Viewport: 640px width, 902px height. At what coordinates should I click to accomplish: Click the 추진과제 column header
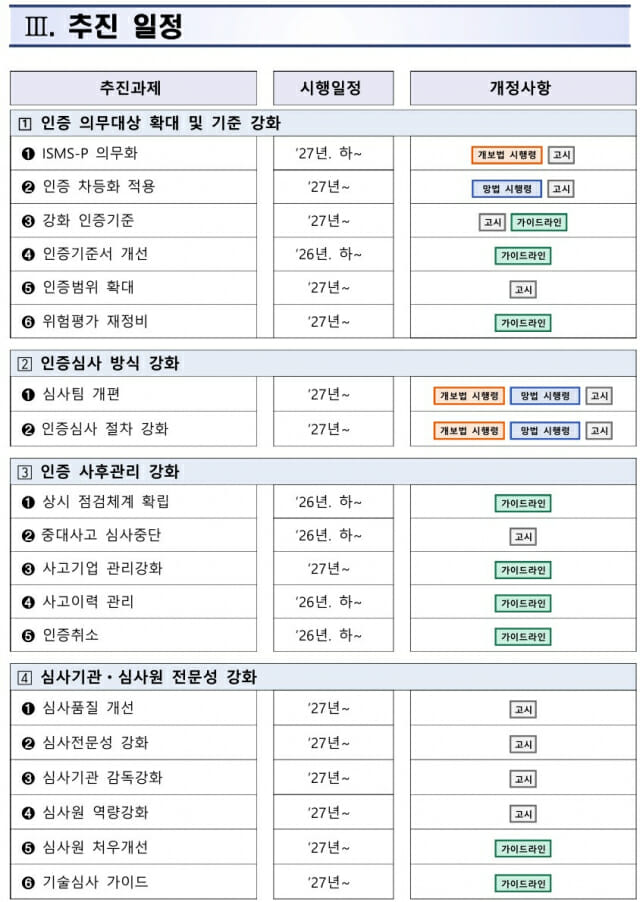132,88
